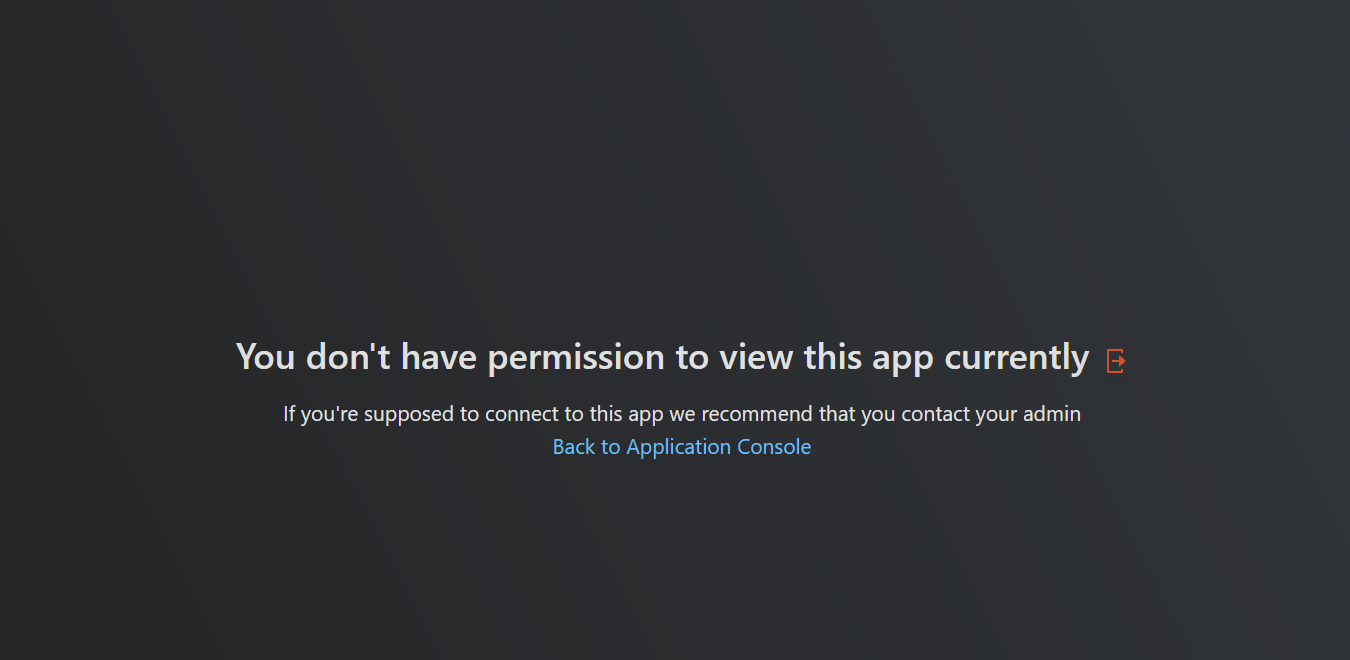The width and height of the screenshot is (1350, 660).
Task: Click the word "Application" in the link
Action: pyautogui.click(x=679, y=448)
